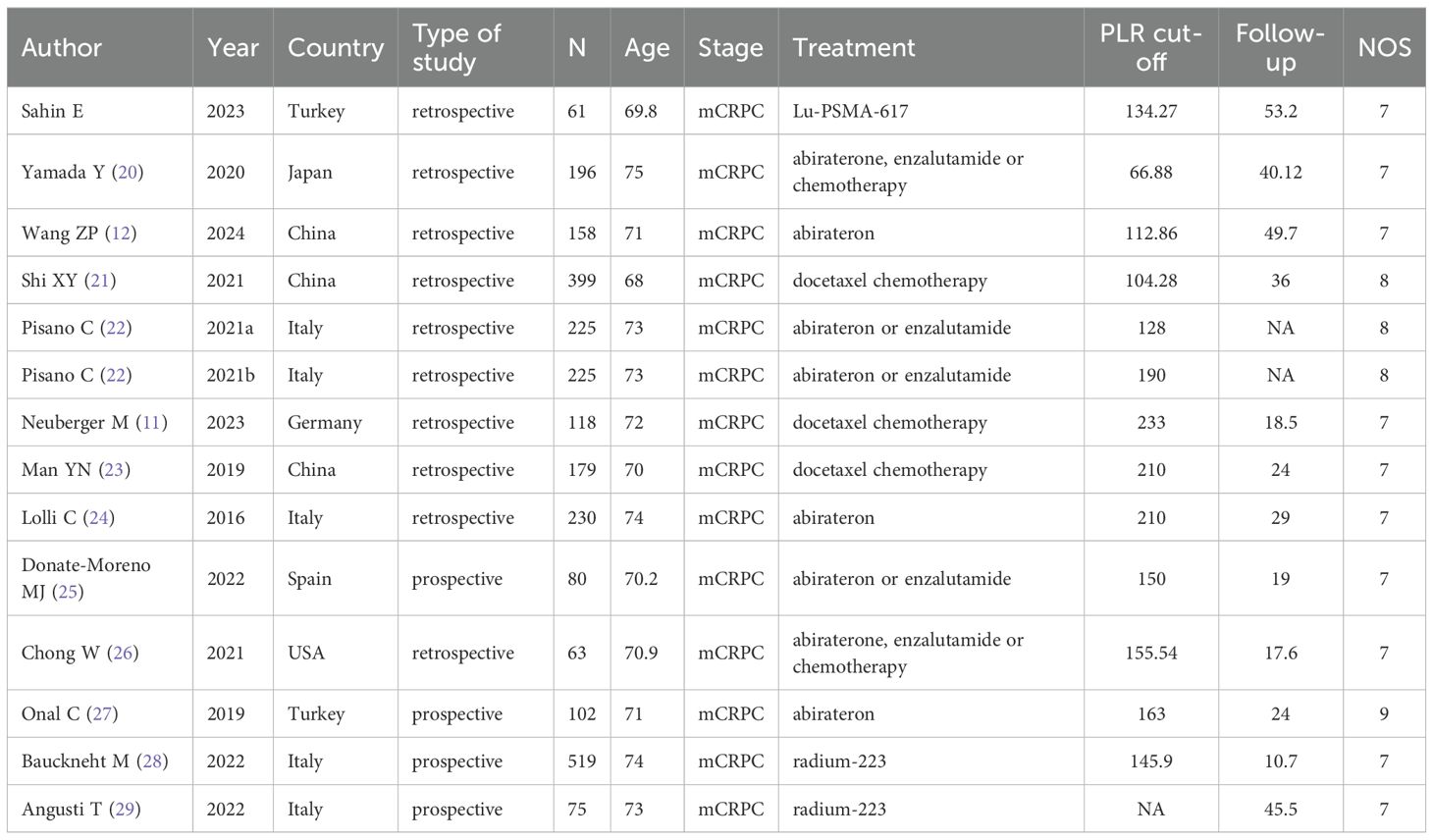Open citation 25 for Donate-Moreno MJ

tap(68, 593)
